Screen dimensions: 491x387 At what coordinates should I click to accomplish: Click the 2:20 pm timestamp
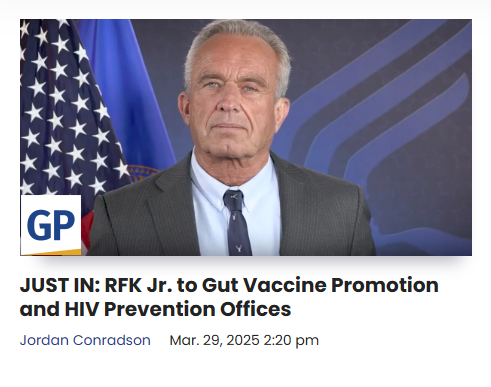click(x=291, y=340)
